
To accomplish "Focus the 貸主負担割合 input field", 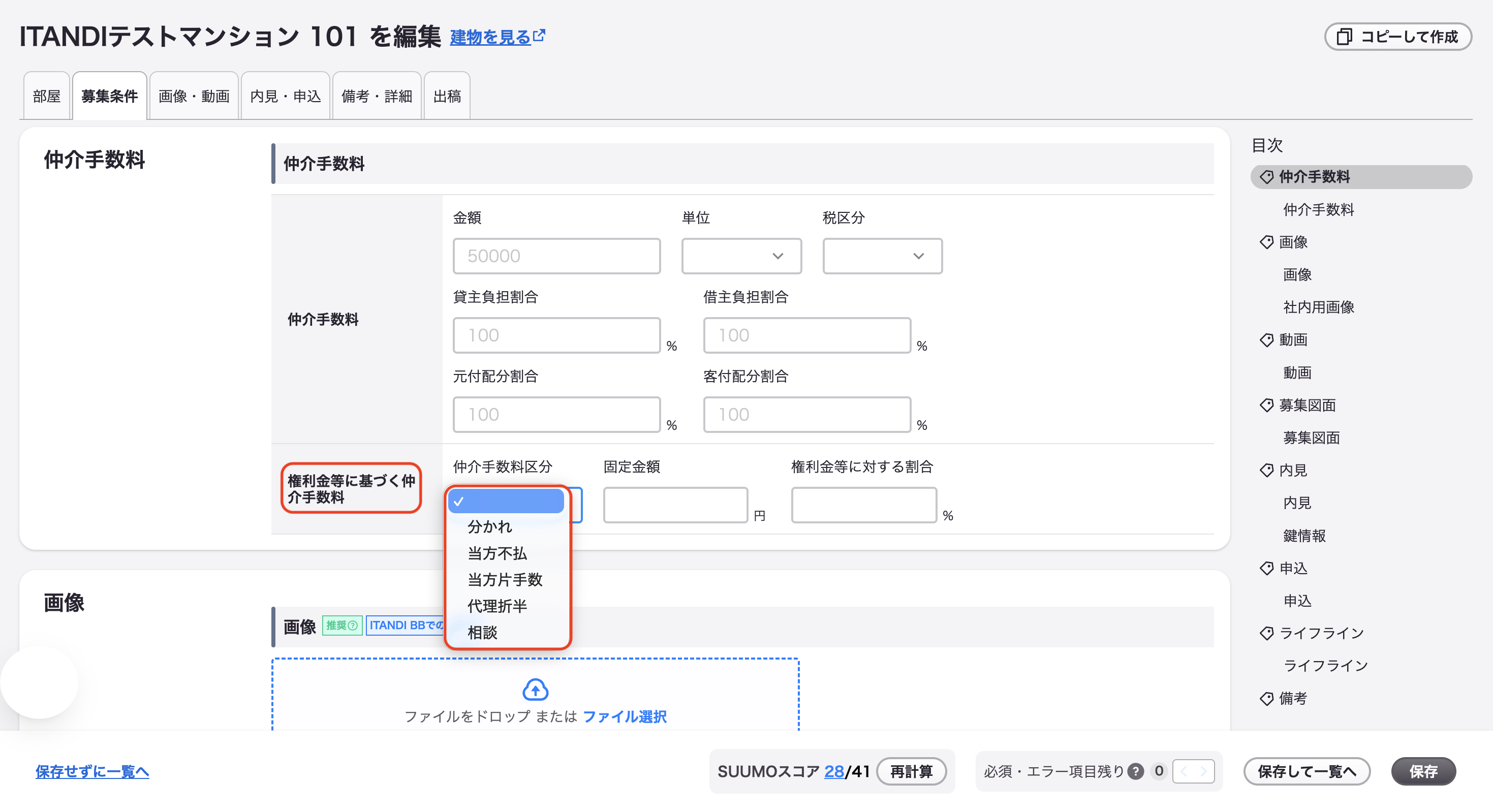I will (x=556, y=335).
